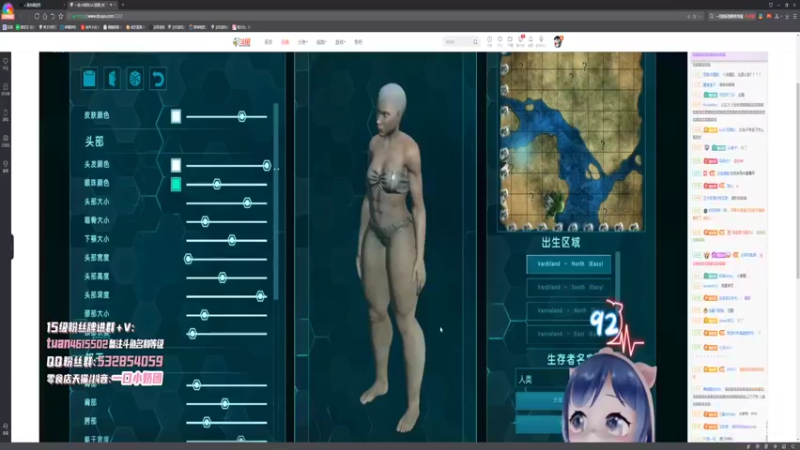Click the magnifier icon in site search

click(x=475, y=42)
